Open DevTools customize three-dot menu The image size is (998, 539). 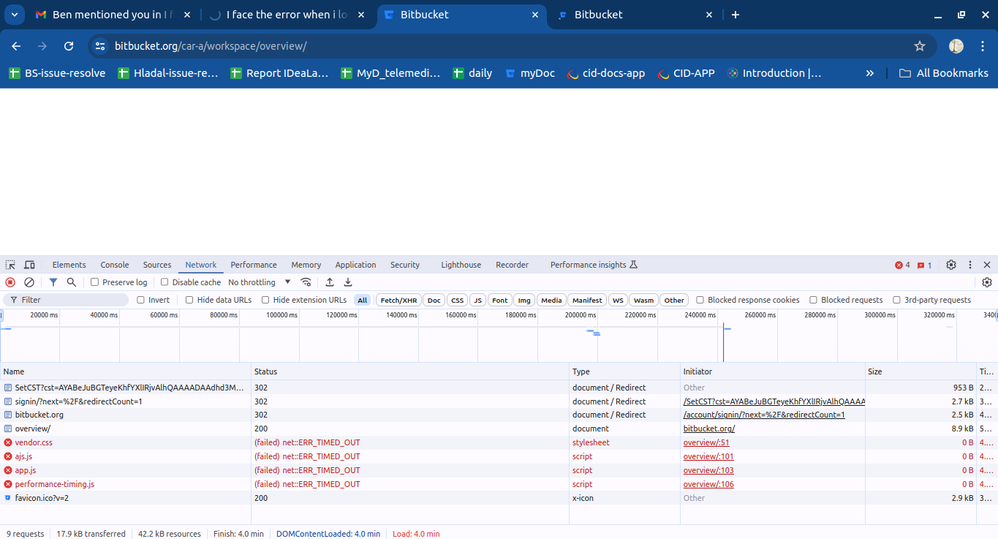(x=970, y=265)
